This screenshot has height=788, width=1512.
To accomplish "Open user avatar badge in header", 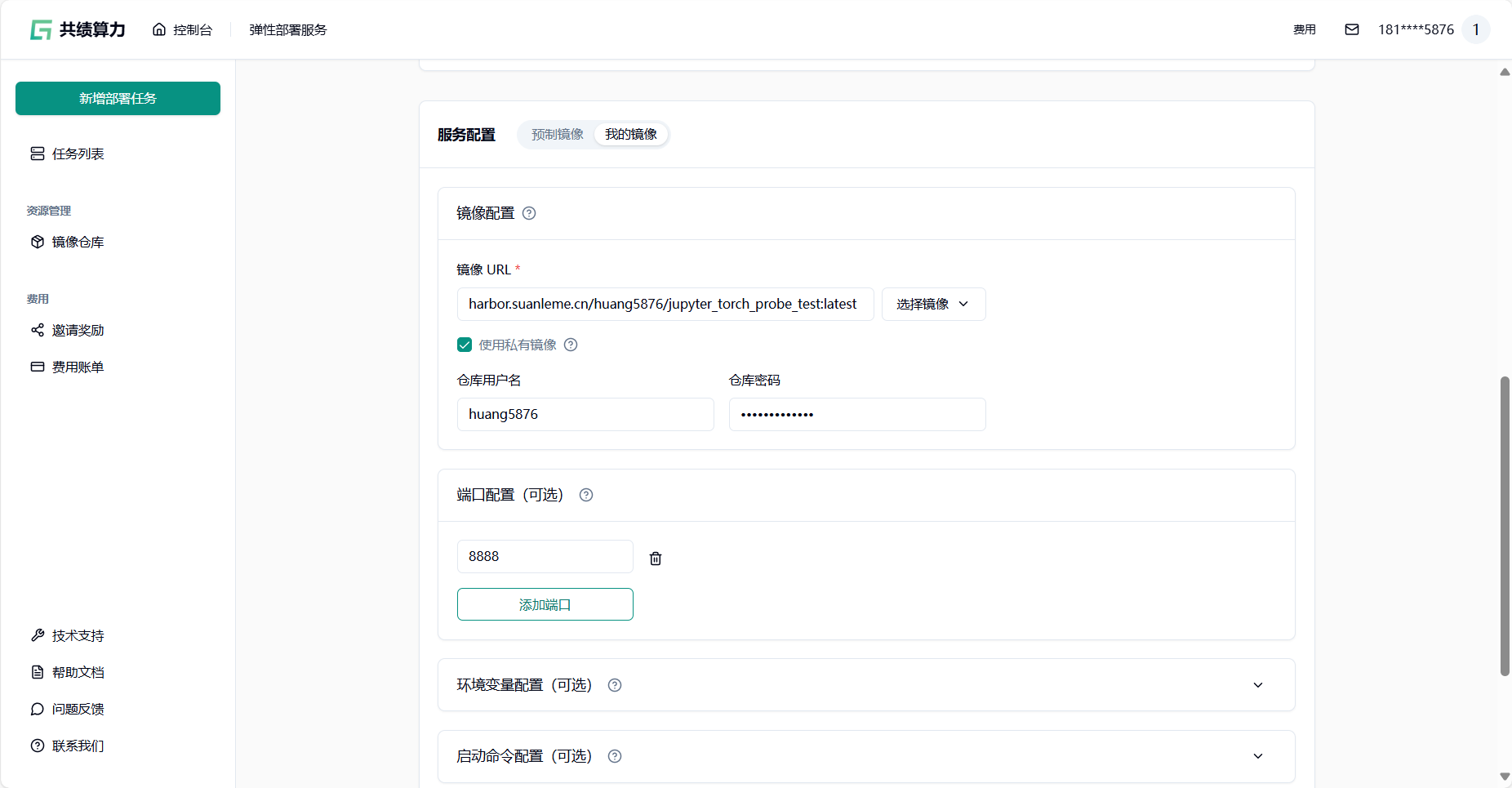I will tap(1475, 29).
